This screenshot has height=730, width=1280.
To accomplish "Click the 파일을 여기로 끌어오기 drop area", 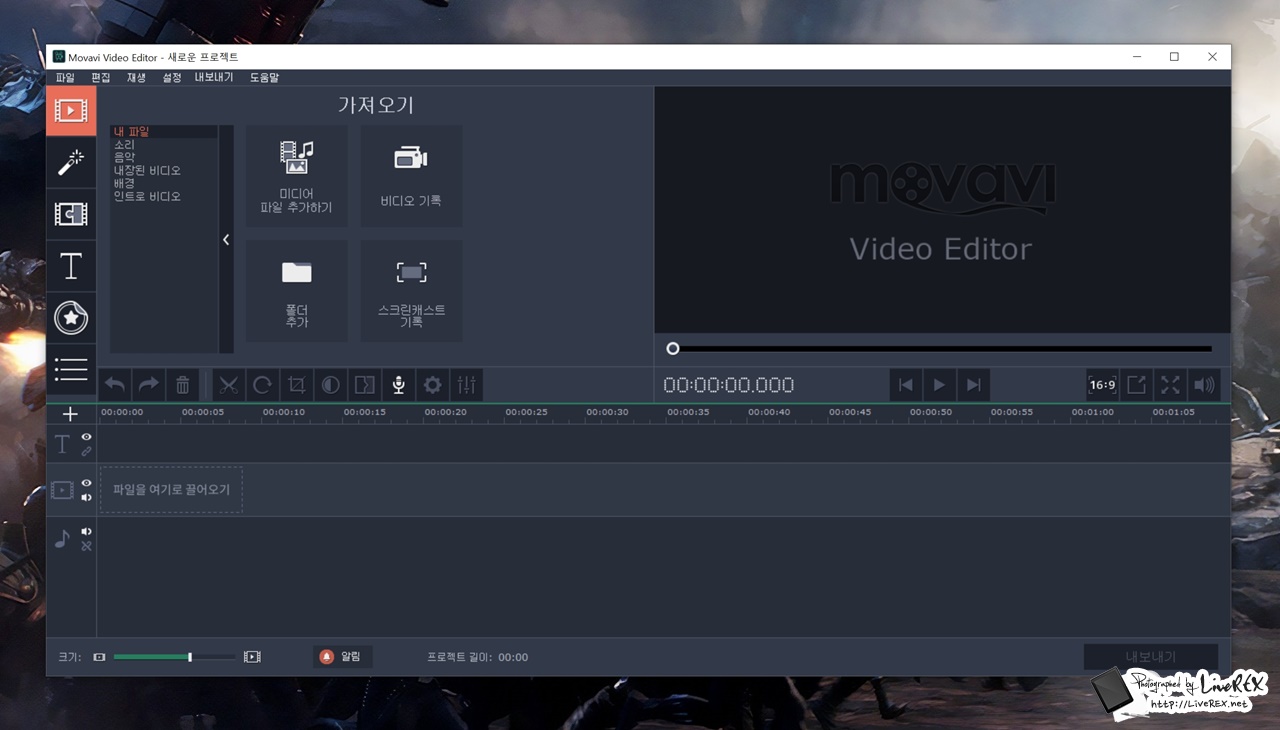I will coord(171,490).
